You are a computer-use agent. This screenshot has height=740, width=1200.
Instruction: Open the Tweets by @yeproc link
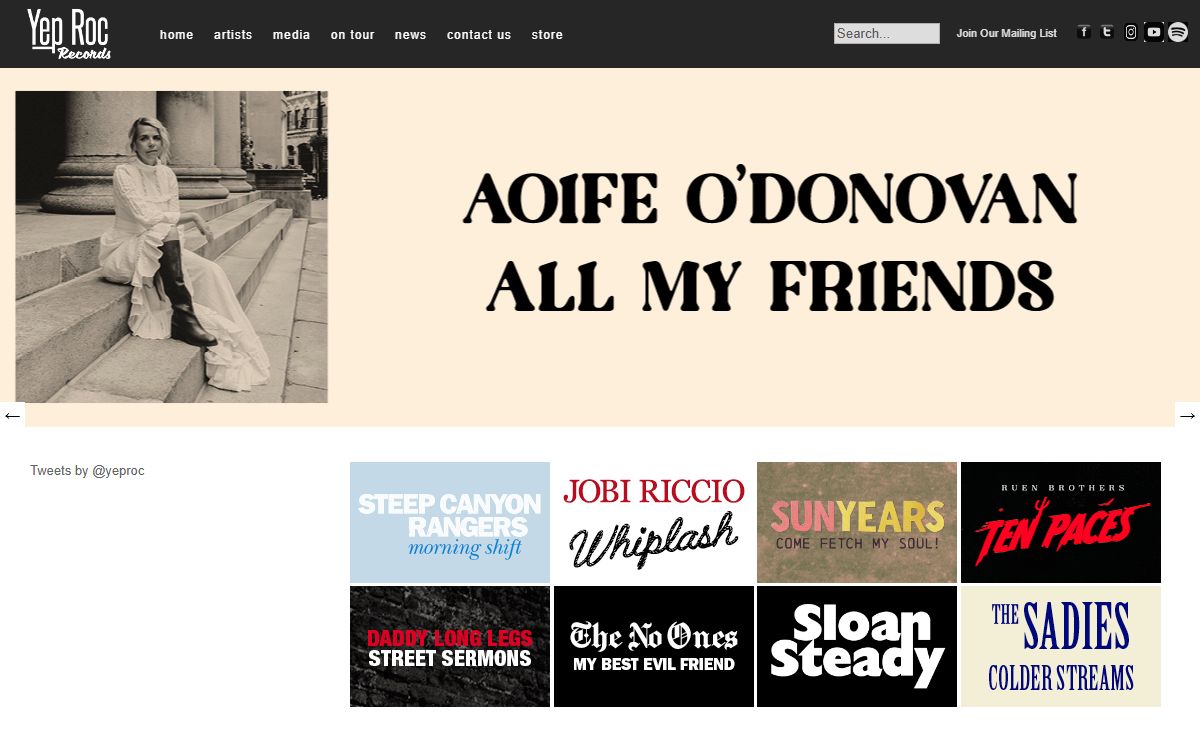(x=87, y=471)
